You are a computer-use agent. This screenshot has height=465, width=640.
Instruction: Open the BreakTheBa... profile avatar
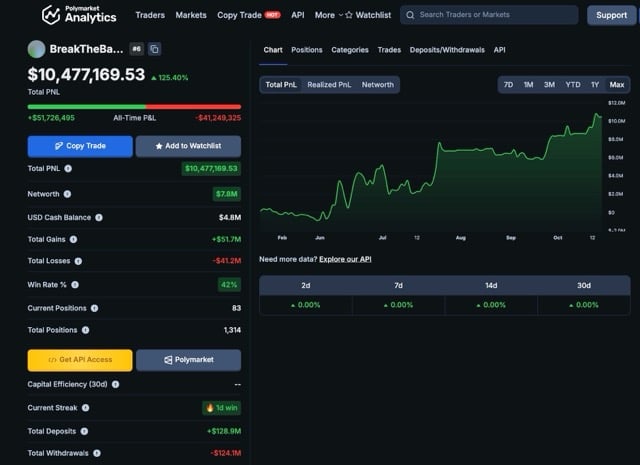36,49
